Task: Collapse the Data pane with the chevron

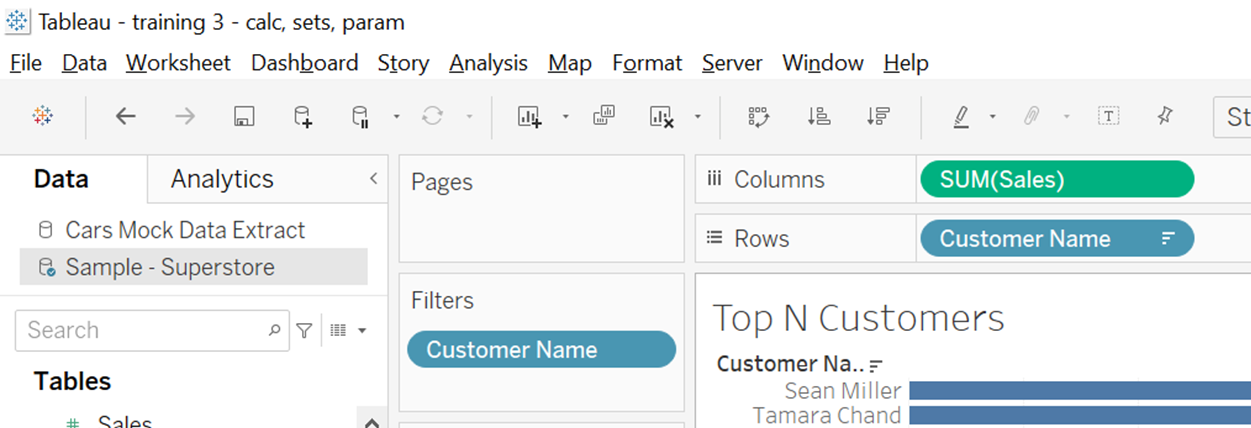Action: [x=373, y=179]
